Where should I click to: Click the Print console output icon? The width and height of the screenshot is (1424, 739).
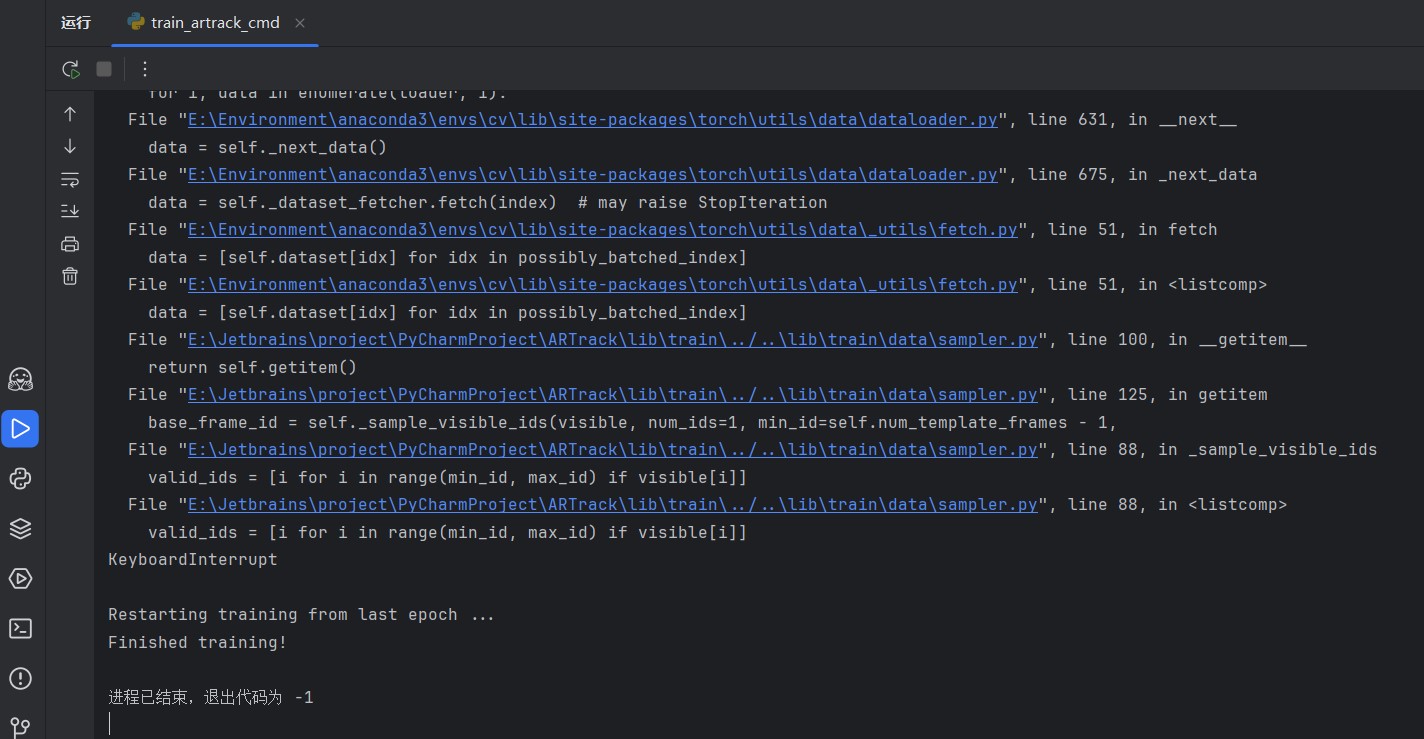click(x=70, y=244)
